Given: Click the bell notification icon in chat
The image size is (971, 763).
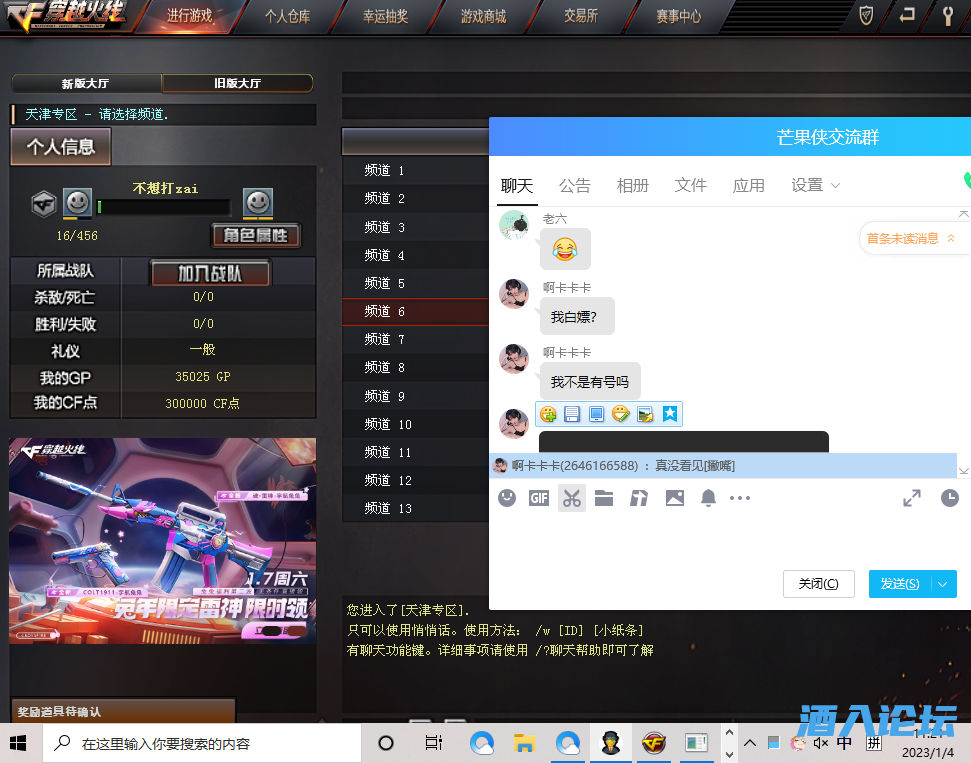Looking at the screenshot, I should click(x=708, y=498).
